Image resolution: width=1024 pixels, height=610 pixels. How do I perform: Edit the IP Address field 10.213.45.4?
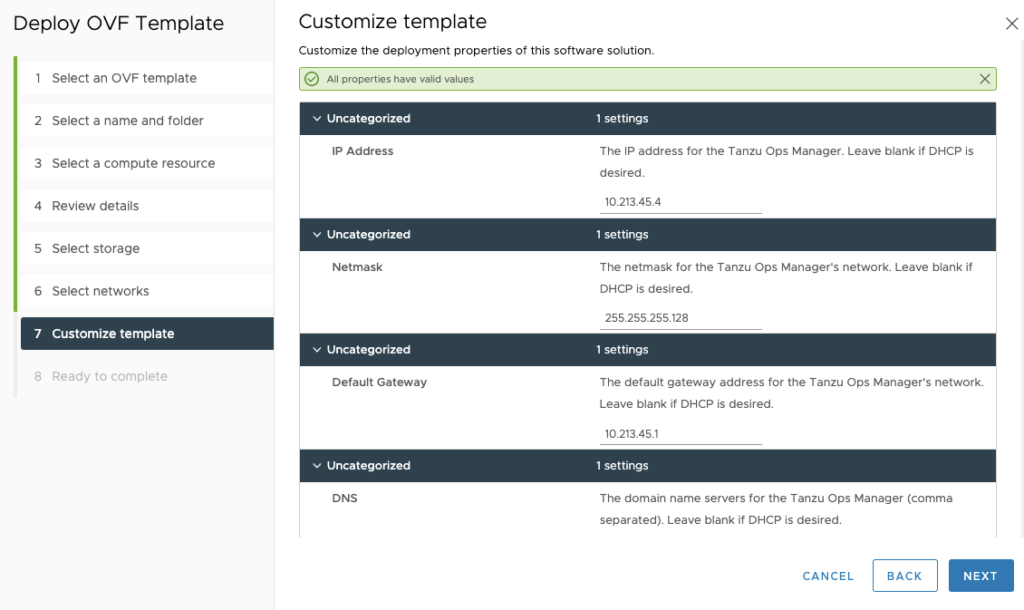point(680,202)
